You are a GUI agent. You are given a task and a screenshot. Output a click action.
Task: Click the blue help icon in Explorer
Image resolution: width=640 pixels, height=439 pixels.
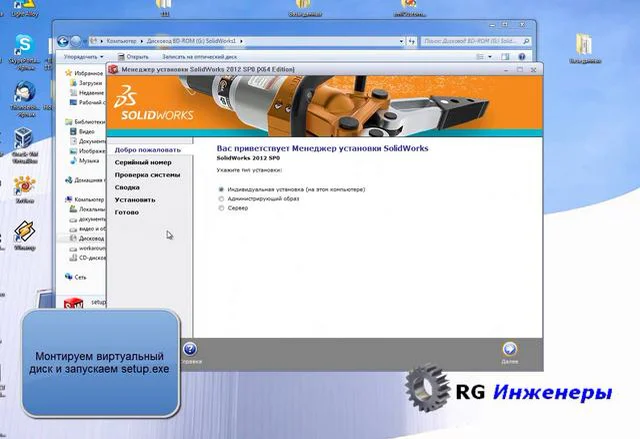(x=522, y=57)
